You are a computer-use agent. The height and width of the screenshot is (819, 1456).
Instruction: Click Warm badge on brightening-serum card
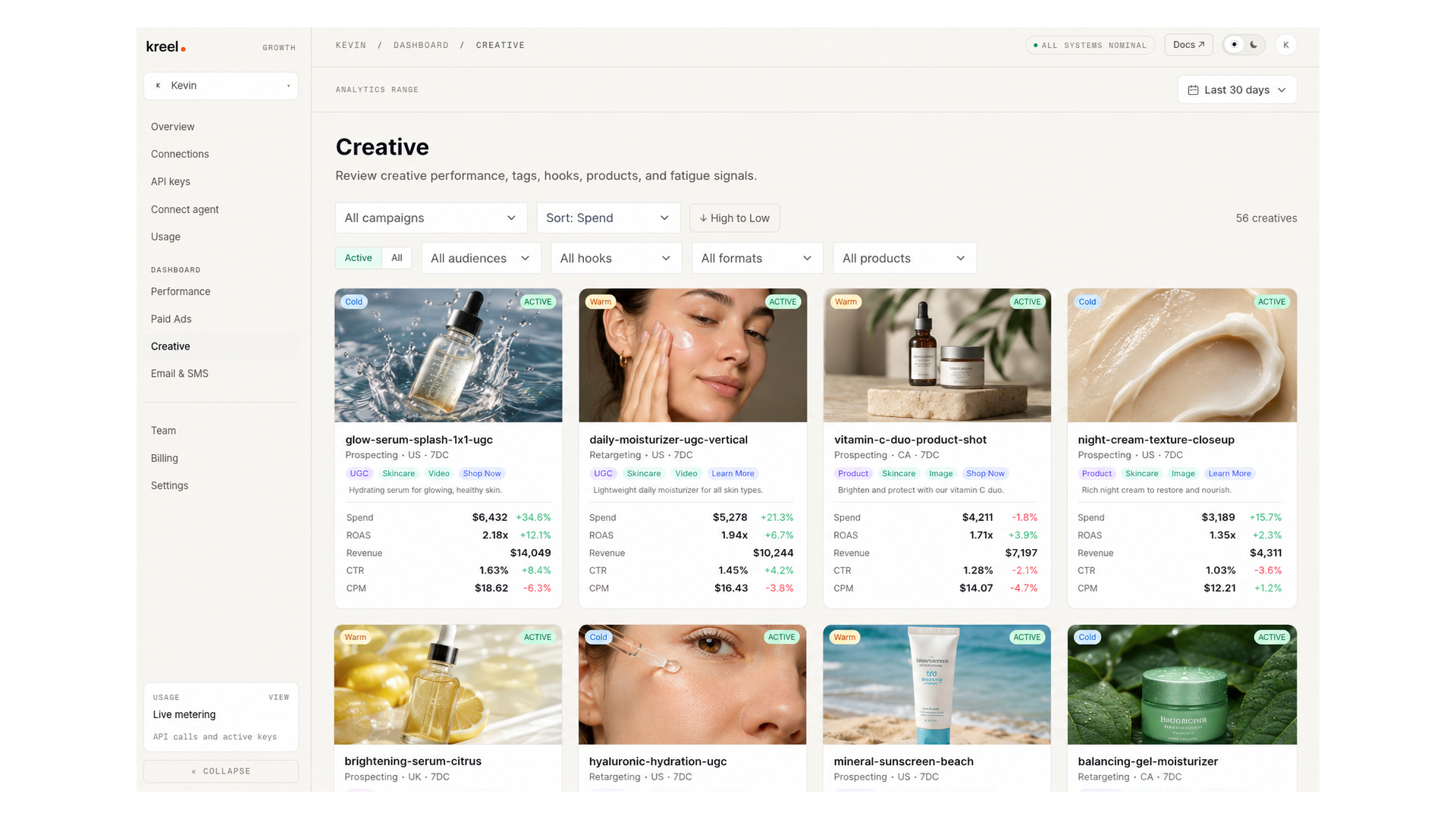pyautogui.click(x=355, y=637)
